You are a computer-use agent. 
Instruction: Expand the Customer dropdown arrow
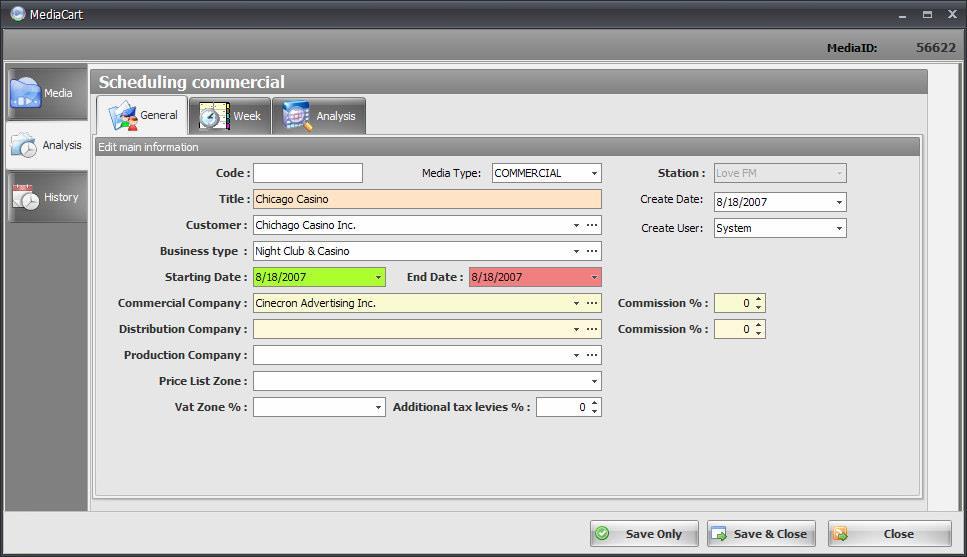point(576,225)
